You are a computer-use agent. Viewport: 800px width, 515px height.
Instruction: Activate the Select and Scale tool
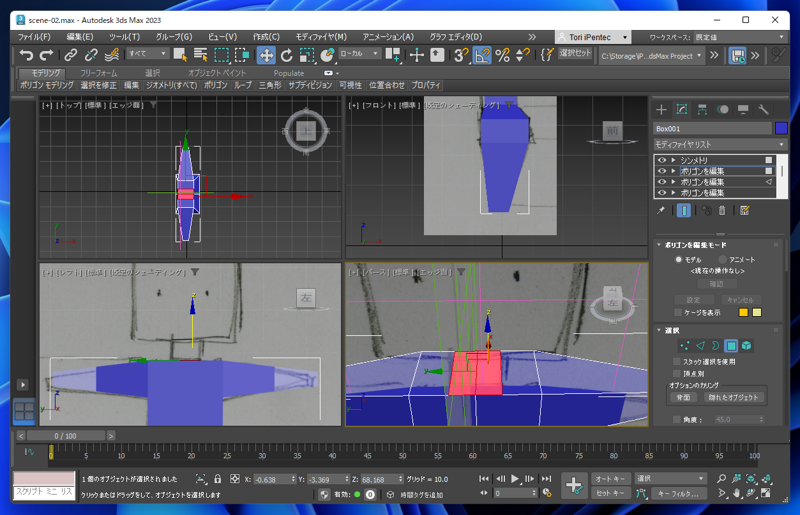click(307, 55)
